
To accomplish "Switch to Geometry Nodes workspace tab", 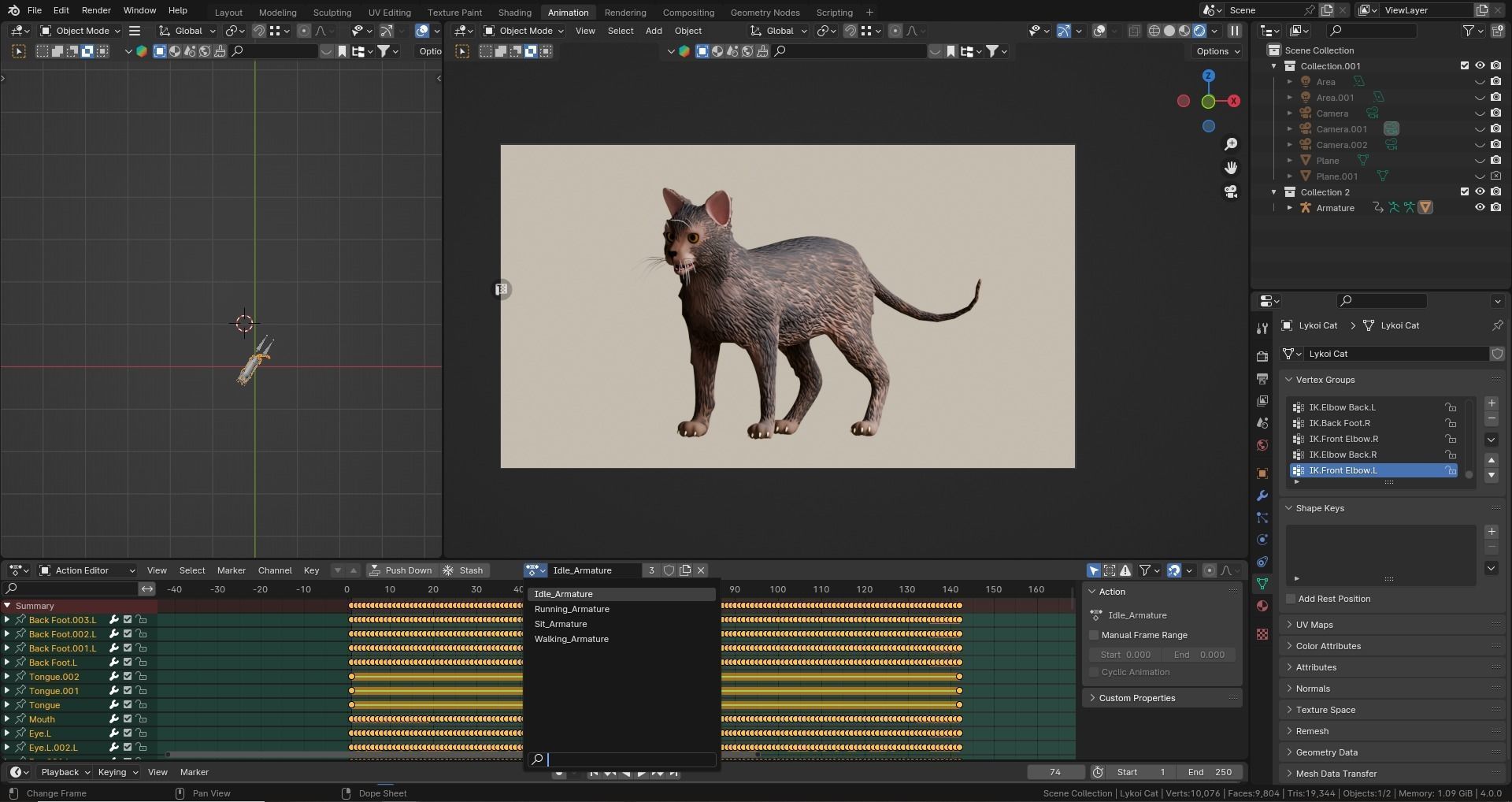I will (765, 13).
